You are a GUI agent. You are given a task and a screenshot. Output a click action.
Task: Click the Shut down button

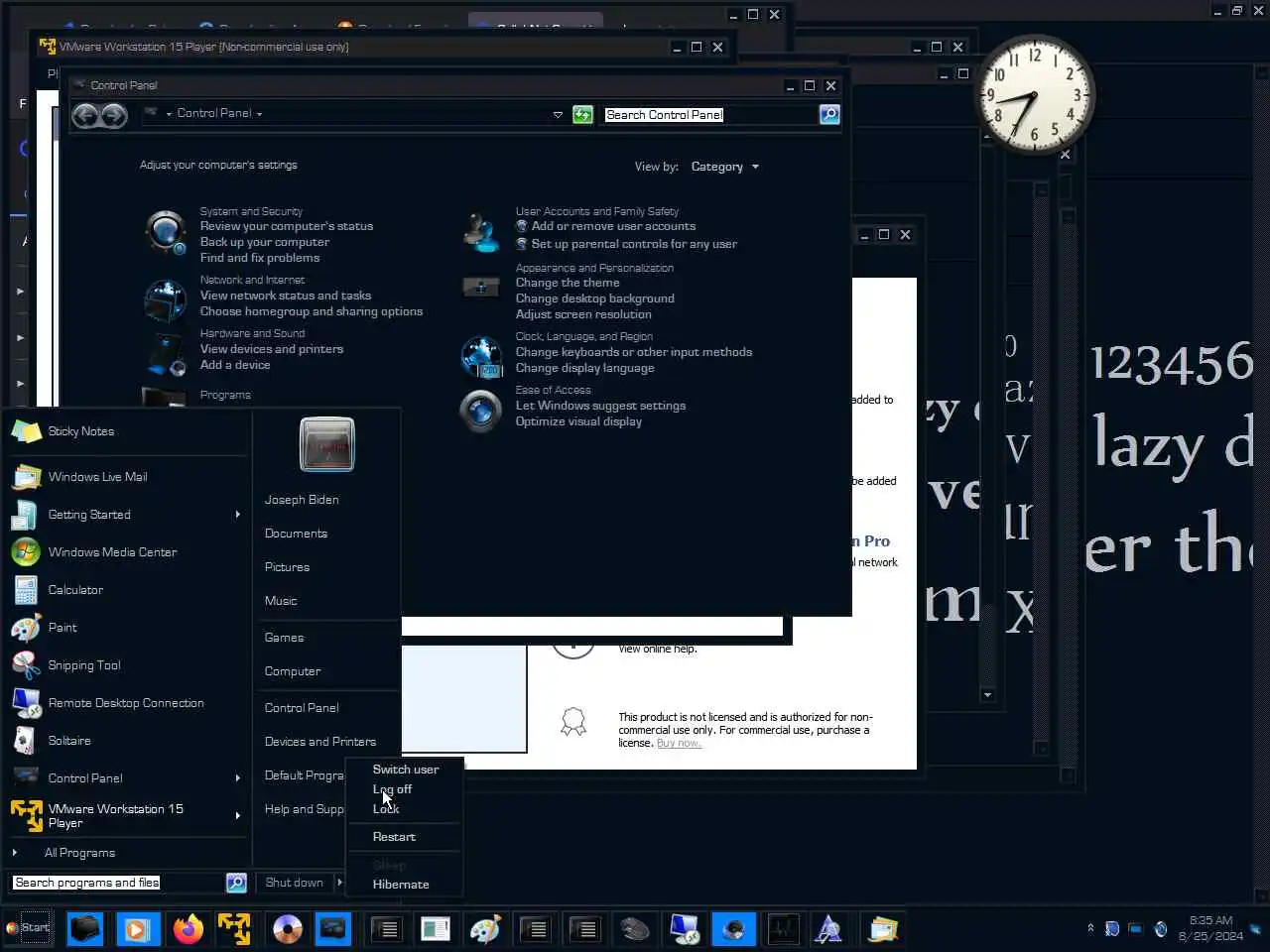294,883
